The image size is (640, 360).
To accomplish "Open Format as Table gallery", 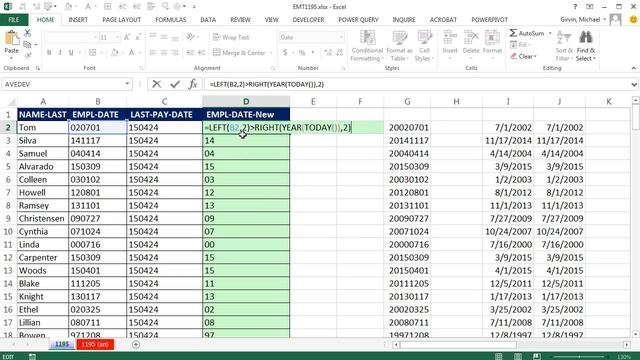I will [x=399, y=46].
